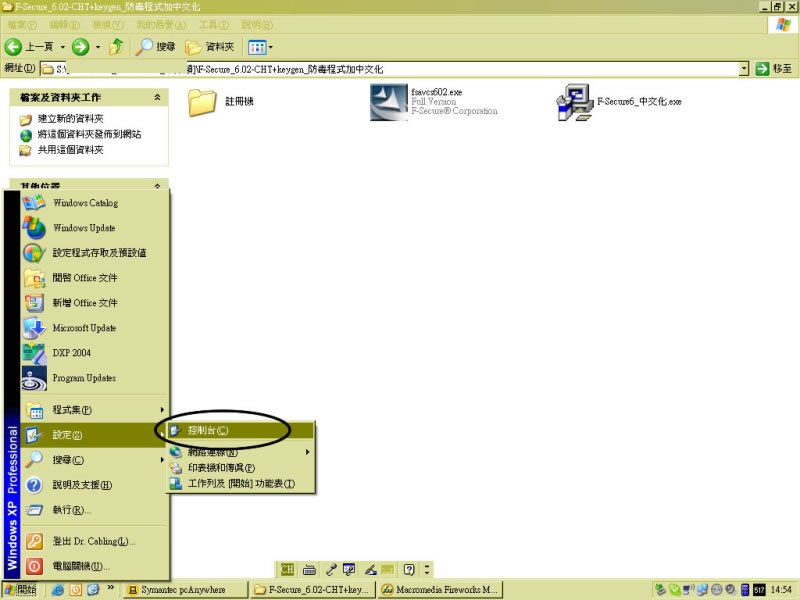Image resolution: width=800 pixels, height=600 pixels.
Task: Click 電腦關機(U)... shutdown entry
Action: [94, 566]
